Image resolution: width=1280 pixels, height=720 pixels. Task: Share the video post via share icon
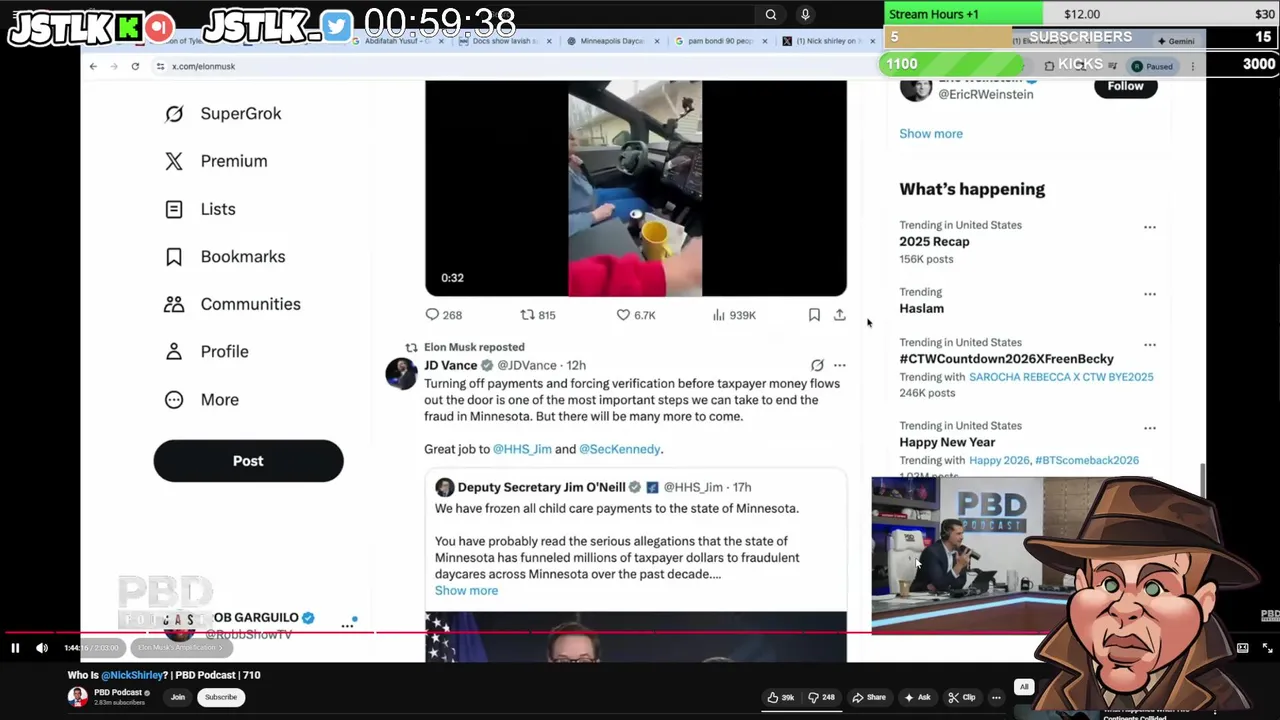coord(839,315)
